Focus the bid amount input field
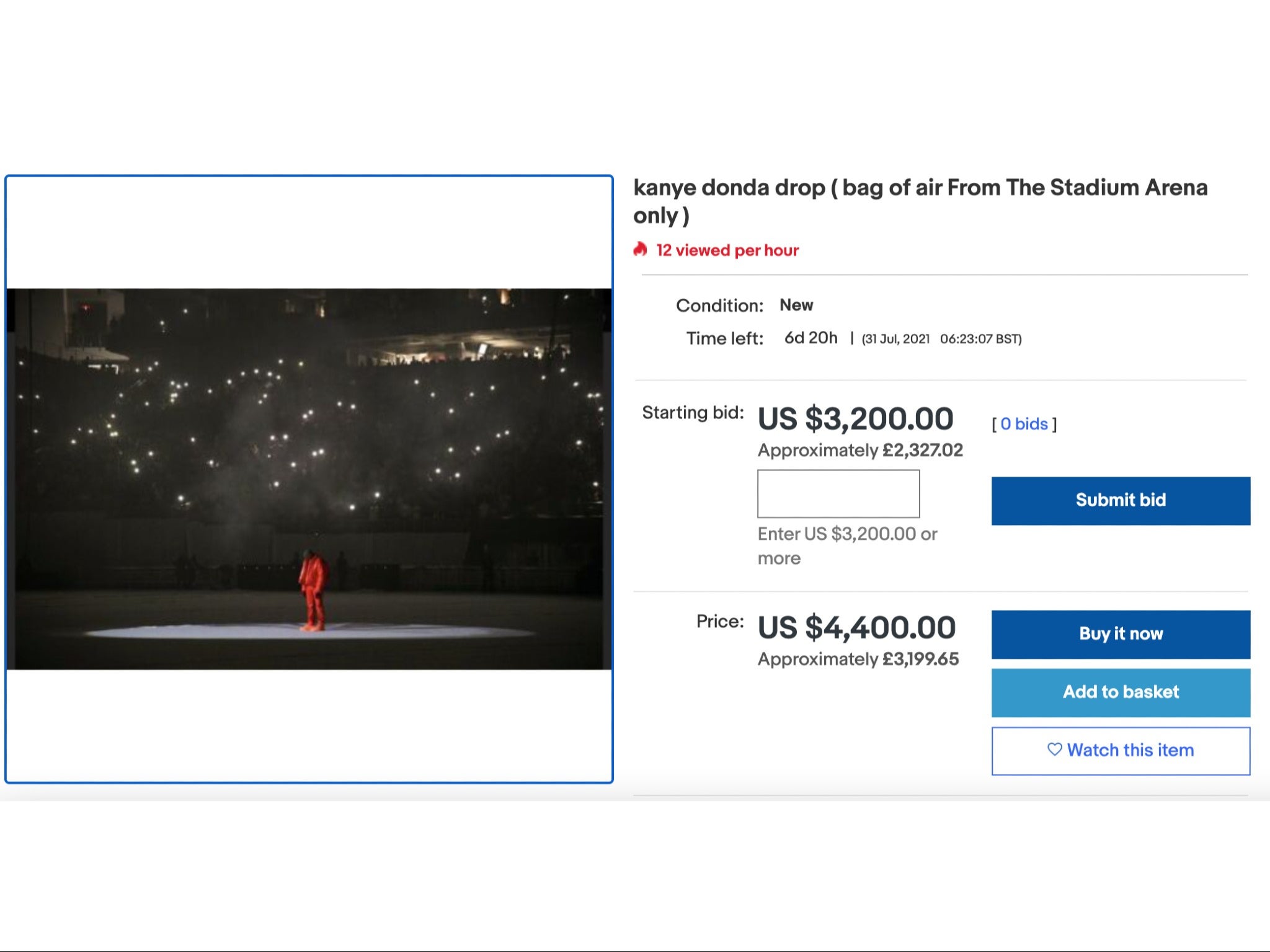Image resolution: width=1270 pixels, height=952 pixels. (838, 493)
